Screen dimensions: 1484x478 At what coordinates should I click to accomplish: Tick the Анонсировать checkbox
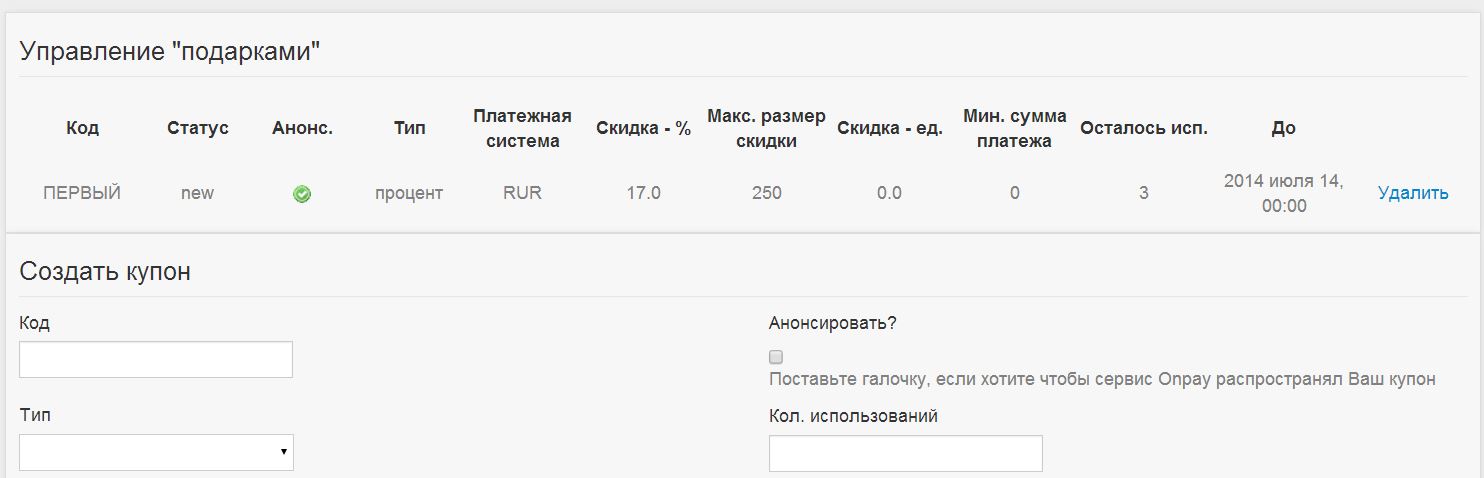point(776,356)
